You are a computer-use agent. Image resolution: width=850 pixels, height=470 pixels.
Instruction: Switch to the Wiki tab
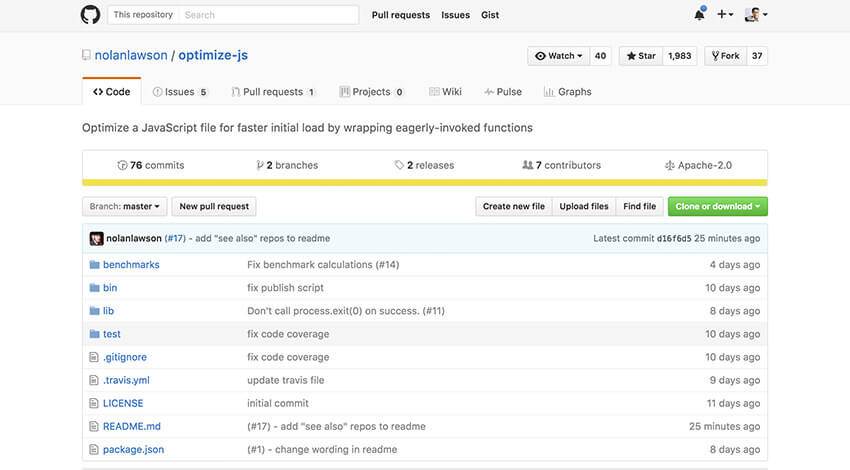(445, 92)
